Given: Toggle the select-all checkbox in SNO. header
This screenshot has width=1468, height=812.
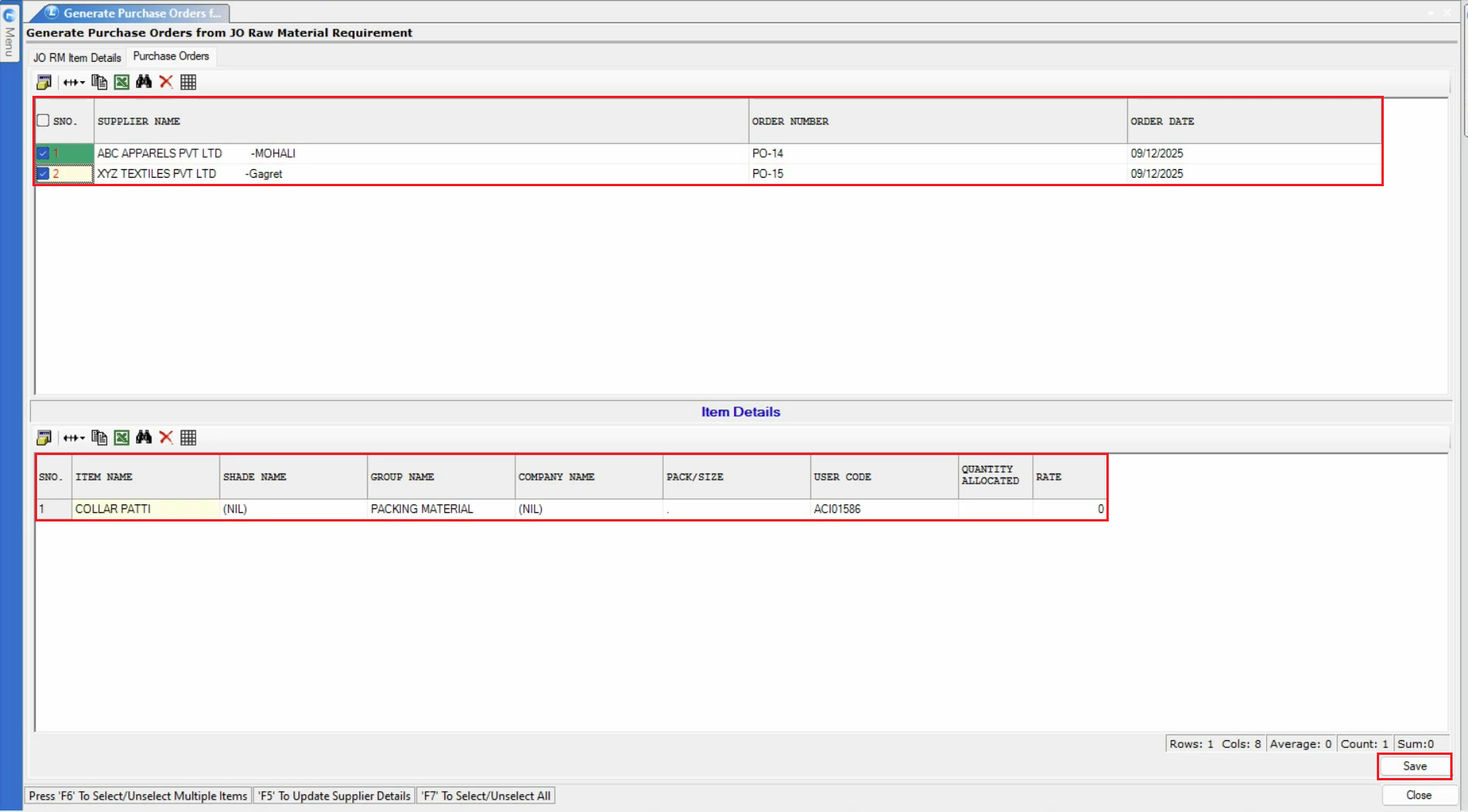Looking at the screenshot, I should 43,121.
